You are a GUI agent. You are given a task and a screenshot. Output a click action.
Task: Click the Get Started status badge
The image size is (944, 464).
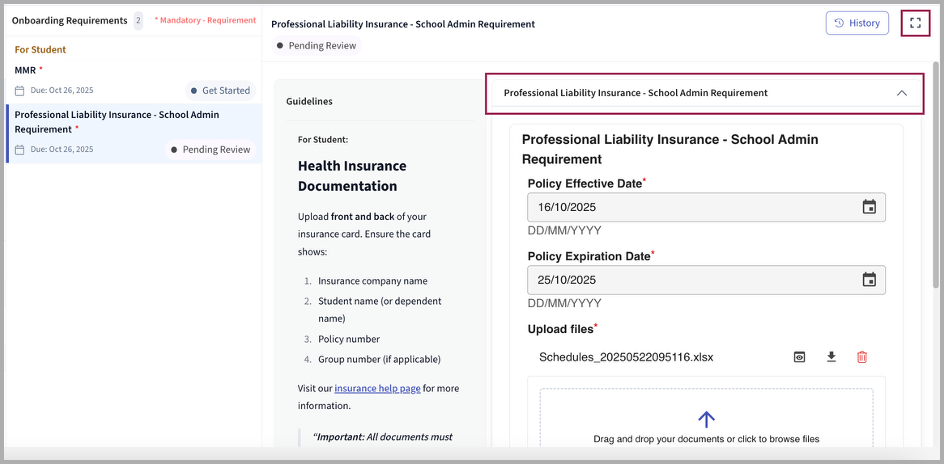220,90
